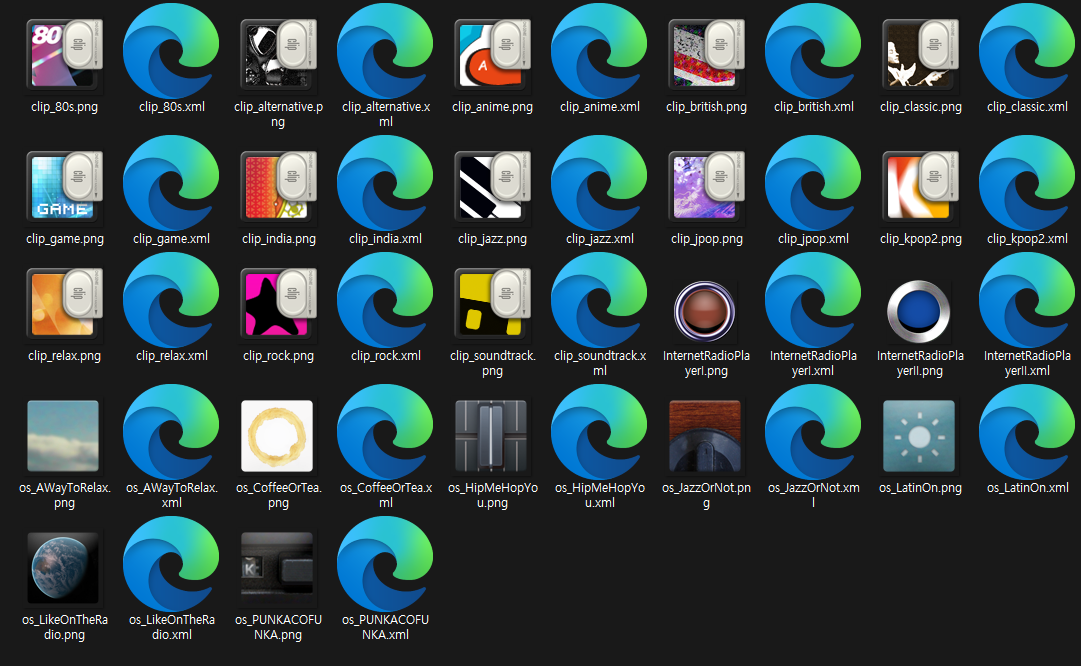This screenshot has width=1081, height=666.
Task: Select the clip_relax.xml Edge icon
Action: point(171,300)
